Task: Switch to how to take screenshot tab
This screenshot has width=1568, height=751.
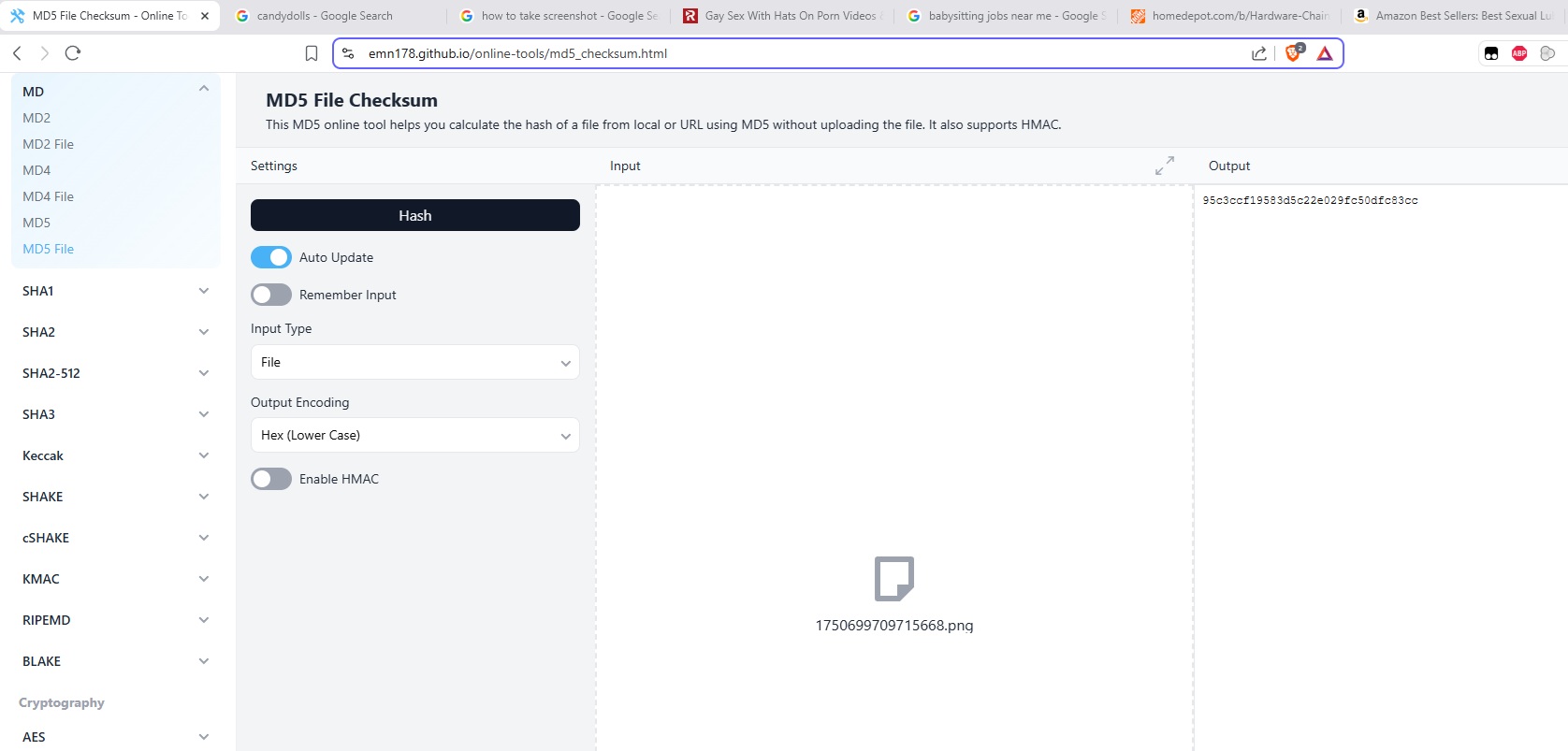Action: 559,16
